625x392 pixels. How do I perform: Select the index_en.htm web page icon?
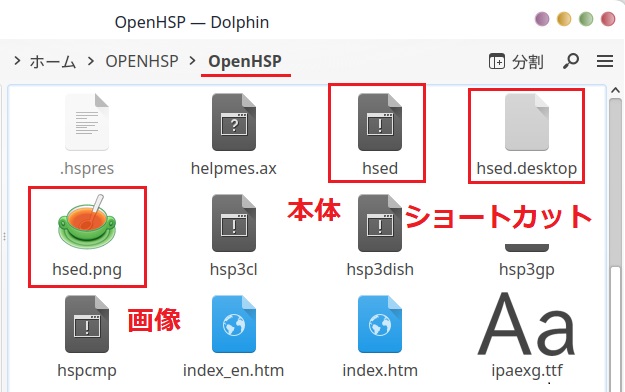[x=234, y=324]
